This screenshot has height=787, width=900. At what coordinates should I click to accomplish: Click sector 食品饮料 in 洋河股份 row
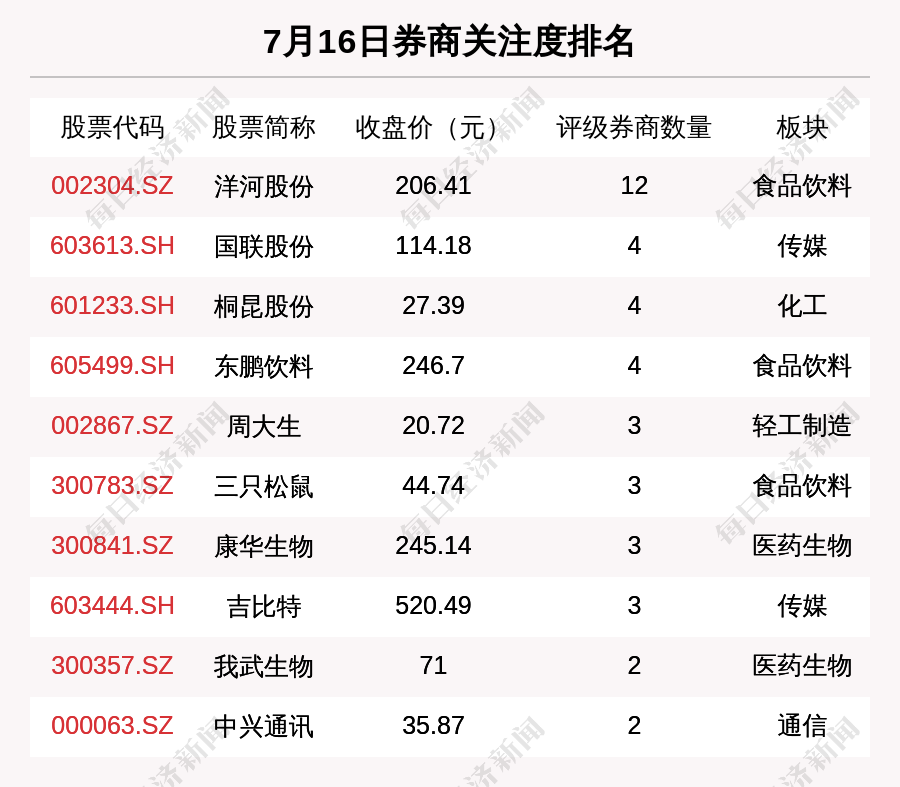click(802, 187)
